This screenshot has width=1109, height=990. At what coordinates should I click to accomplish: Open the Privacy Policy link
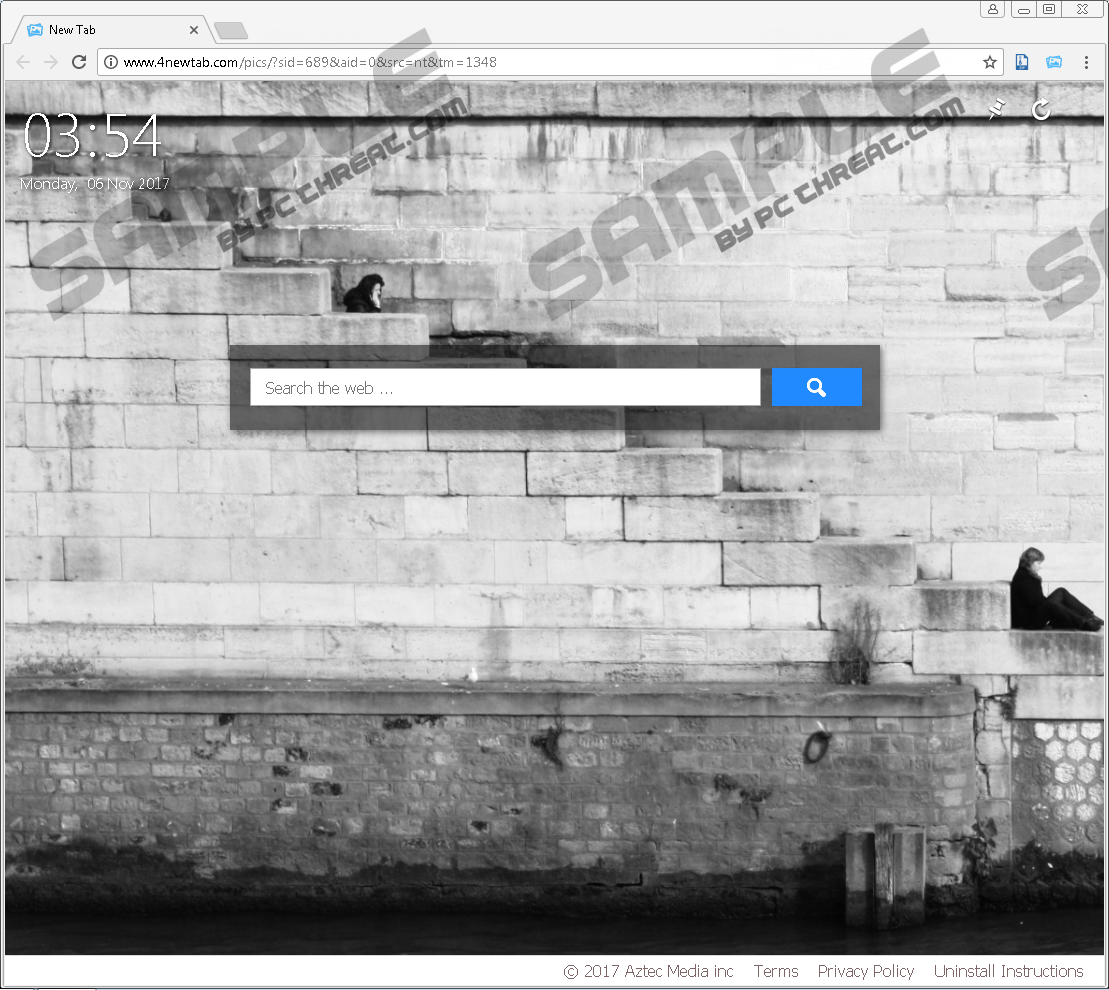click(865, 971)
